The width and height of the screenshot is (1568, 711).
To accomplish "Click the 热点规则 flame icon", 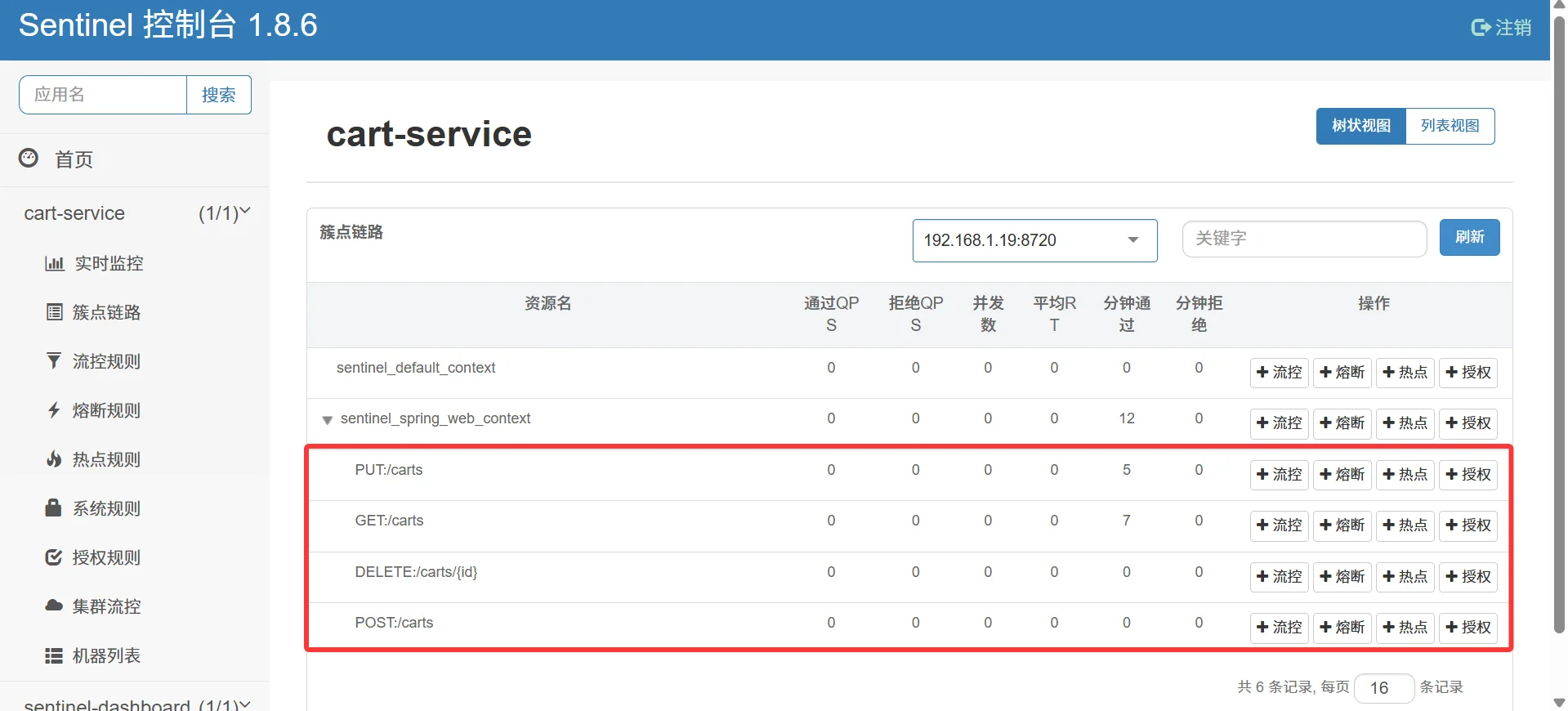I will click(x=54, y=458).
